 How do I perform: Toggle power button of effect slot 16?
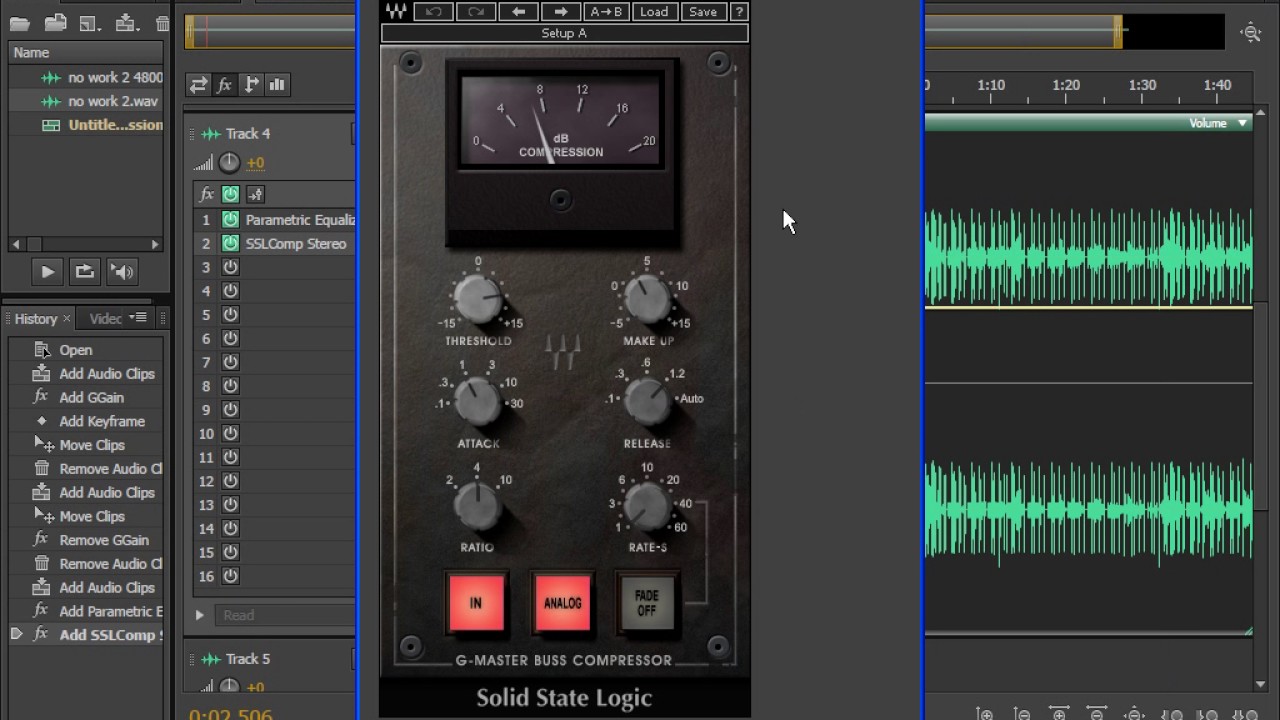[231, 576]
